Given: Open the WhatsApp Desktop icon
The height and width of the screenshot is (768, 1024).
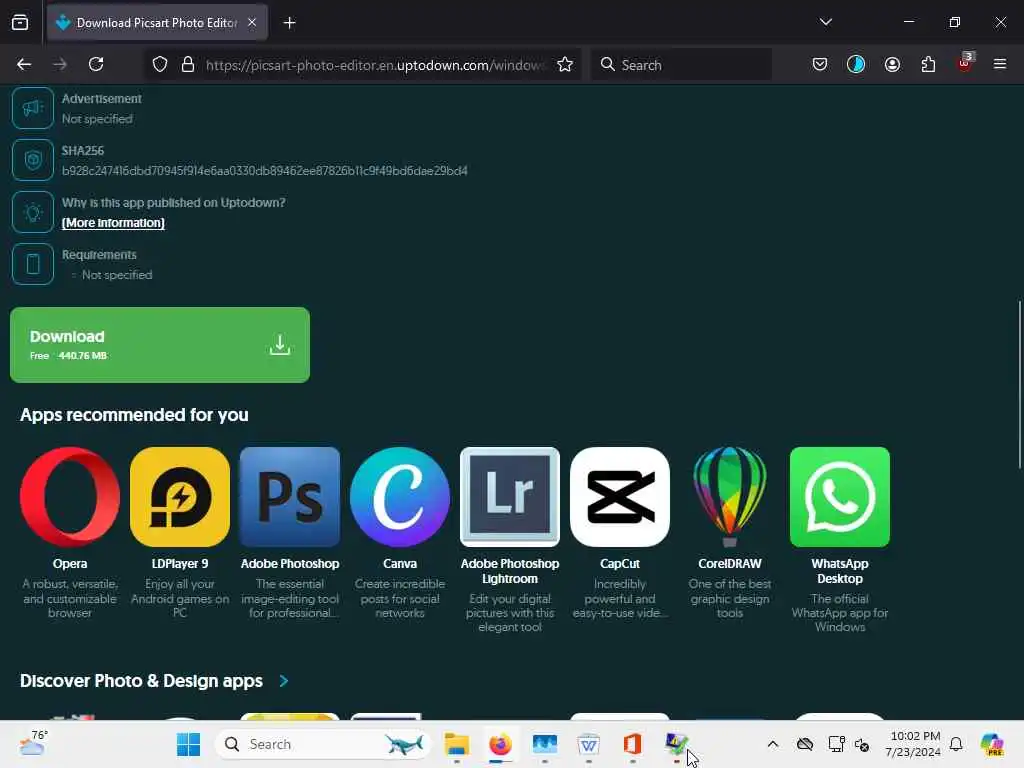Looking at the screenshot, I should [840, 497].
